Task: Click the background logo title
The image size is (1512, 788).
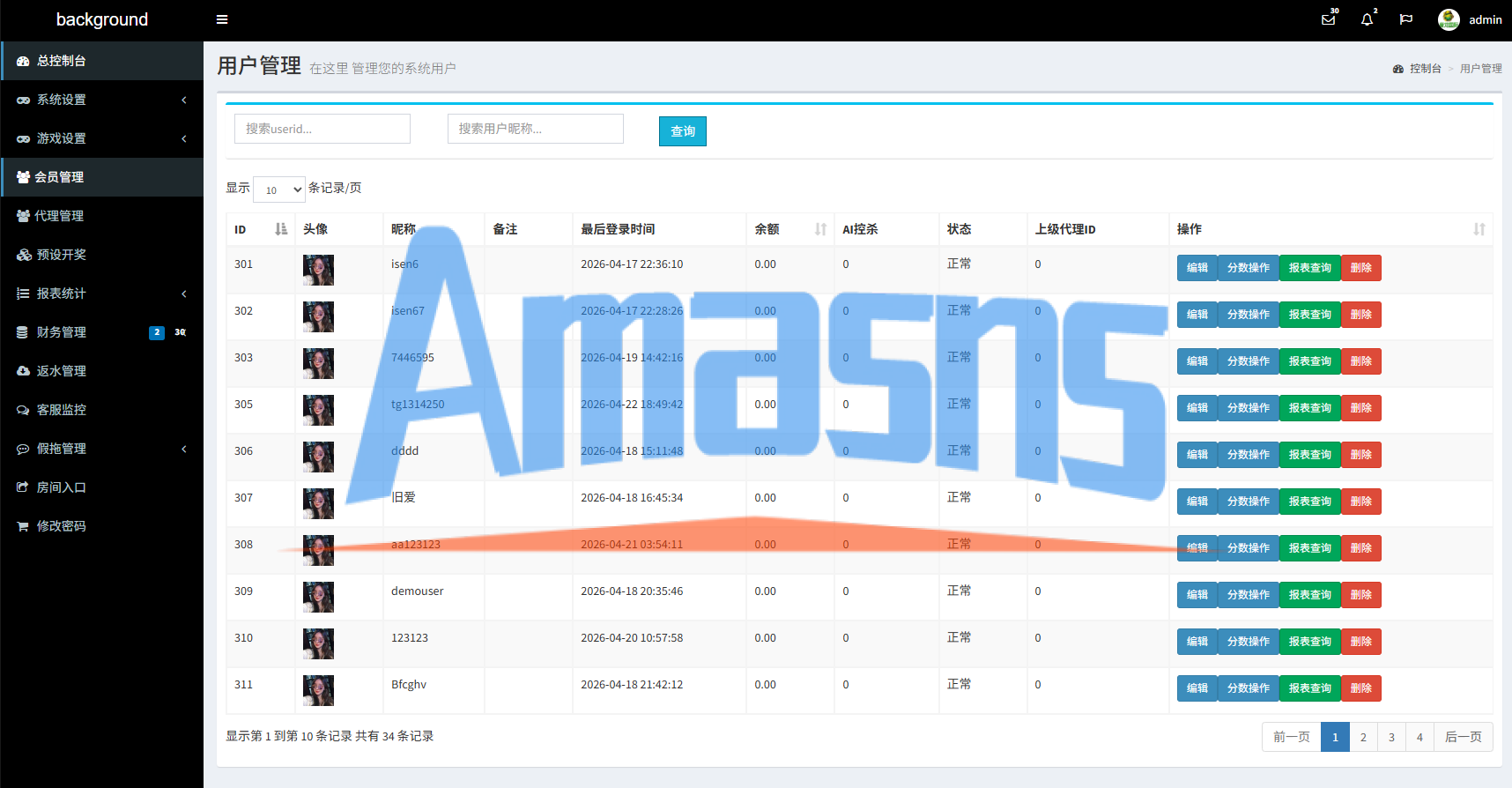Action: click(x=102, y=19)
